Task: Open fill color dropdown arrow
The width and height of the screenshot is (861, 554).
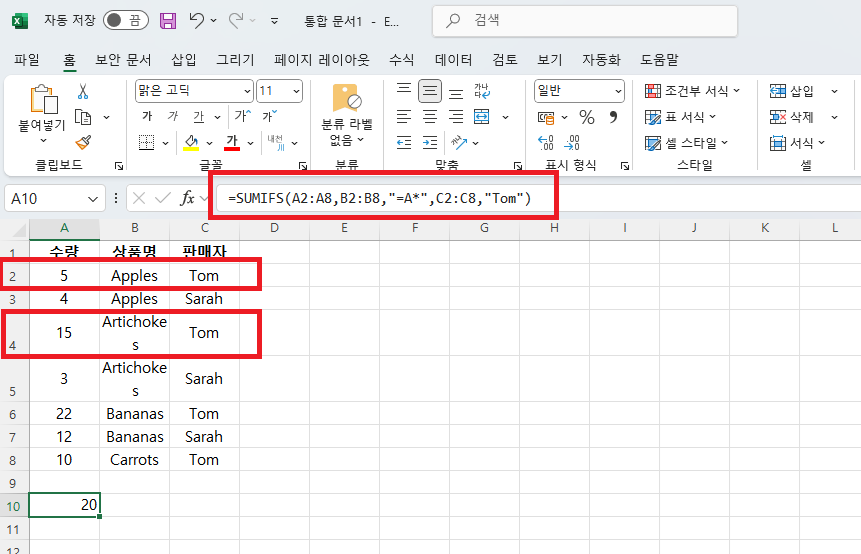Action: pos(209,143)
